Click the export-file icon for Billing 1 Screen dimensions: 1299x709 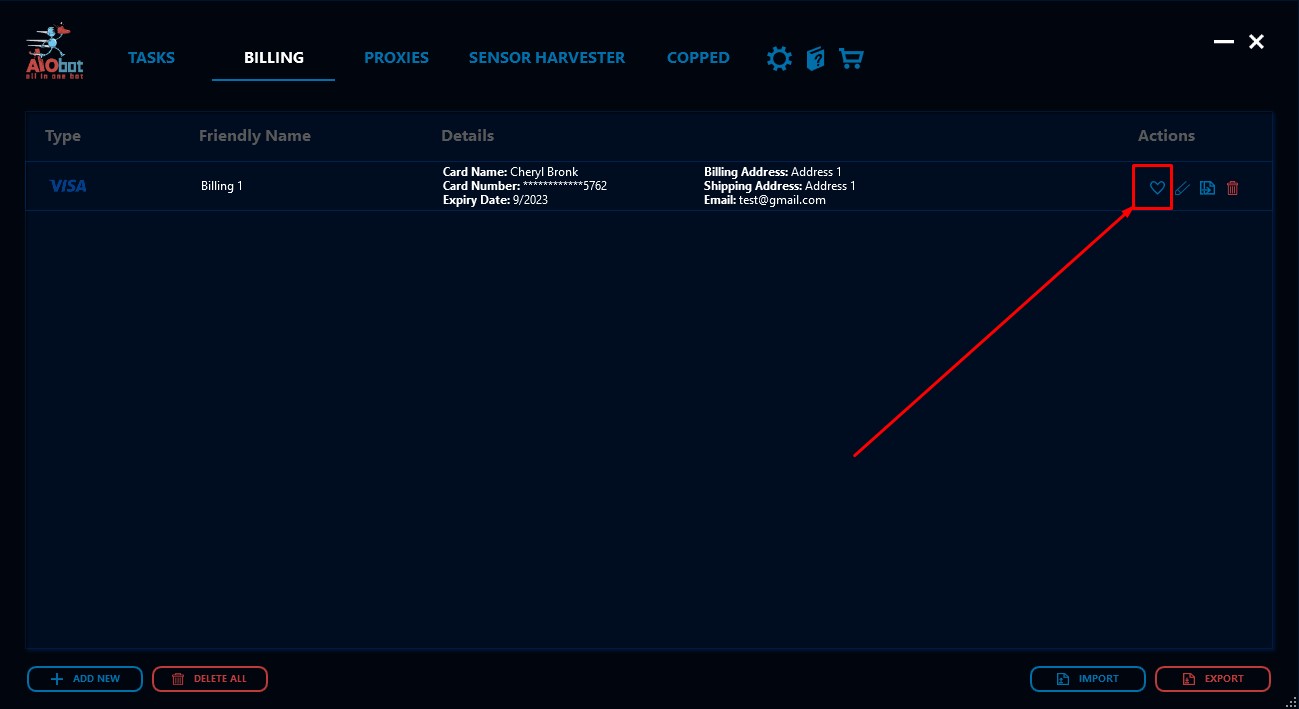1207,187
